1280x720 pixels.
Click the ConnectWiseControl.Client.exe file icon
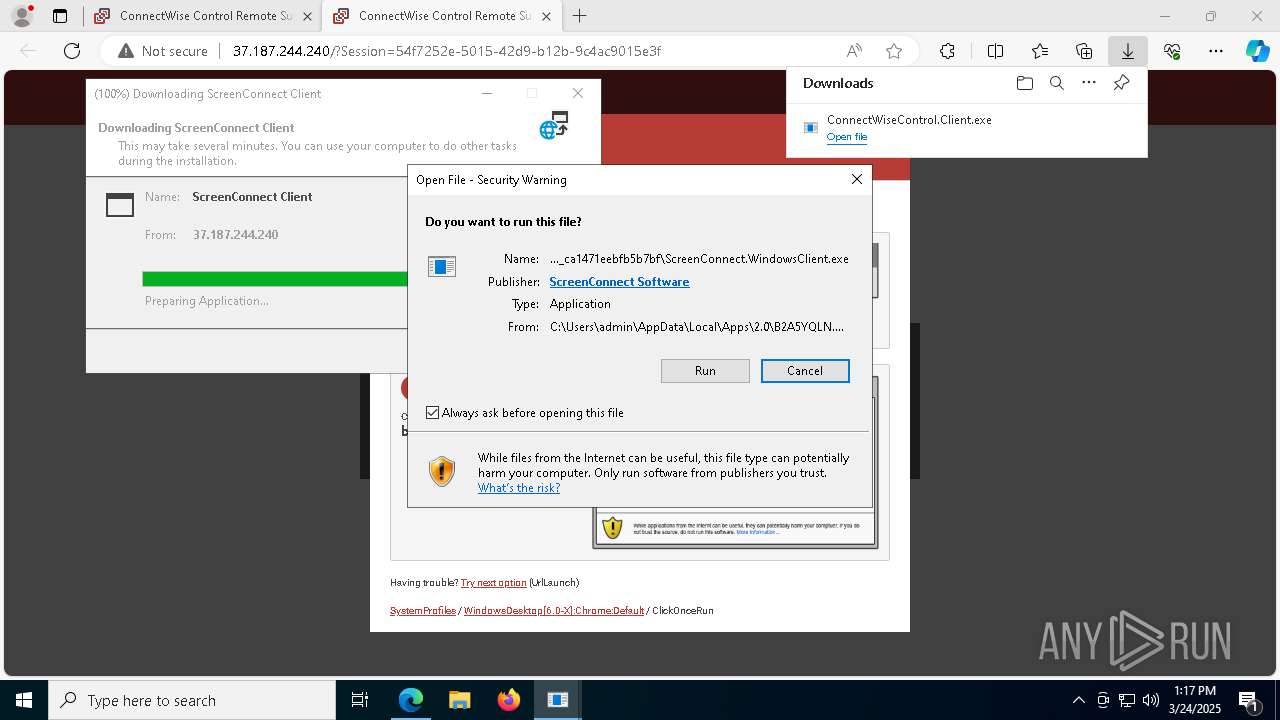tap(812, 128)
